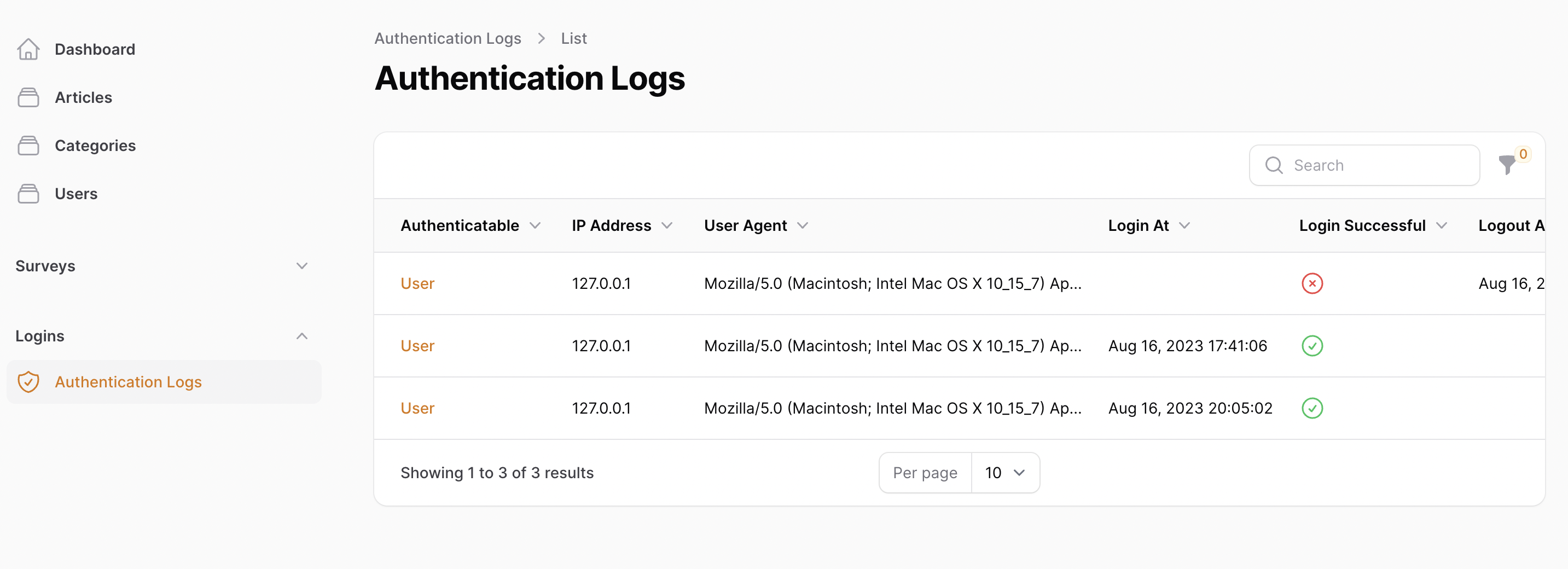Expand the Surveys sidebar group
The width and height of the screenshot is (1568, 569).
point(302,266)
